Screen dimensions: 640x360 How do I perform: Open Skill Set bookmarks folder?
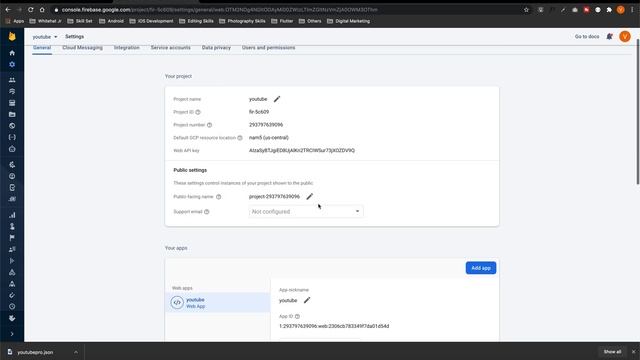[80, 21]
